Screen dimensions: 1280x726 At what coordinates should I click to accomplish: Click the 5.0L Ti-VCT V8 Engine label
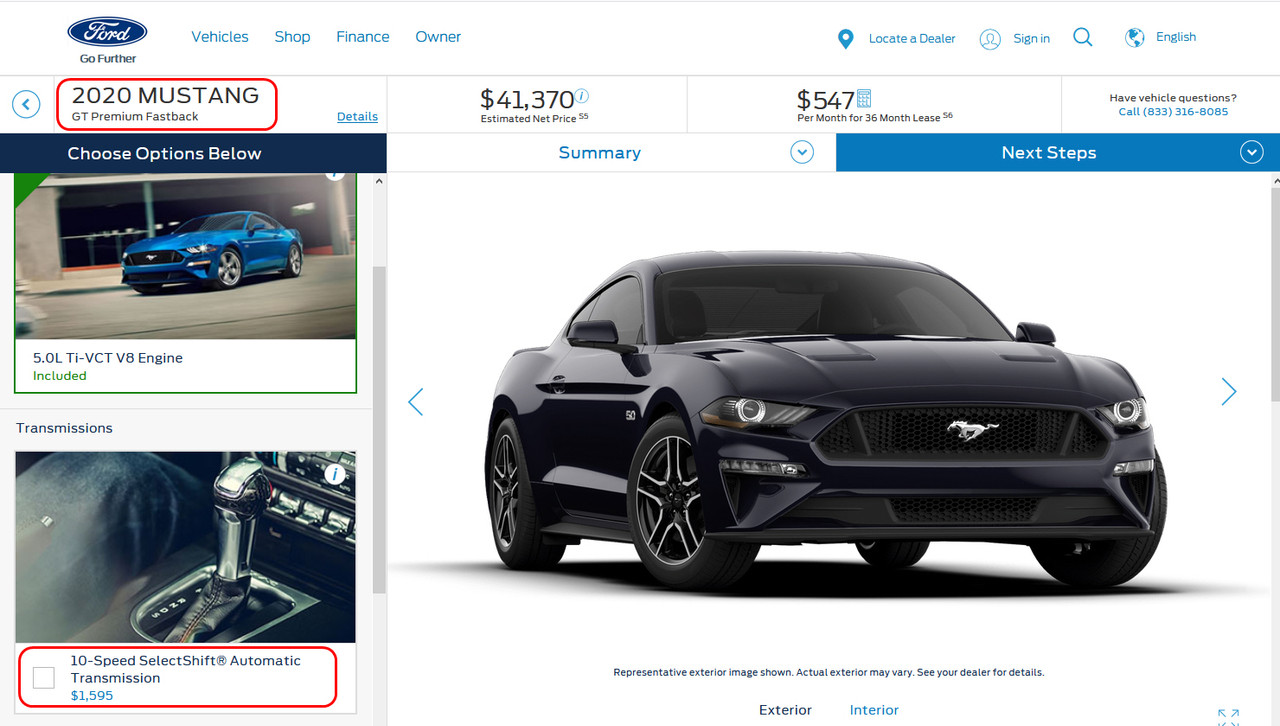[108, 358]
